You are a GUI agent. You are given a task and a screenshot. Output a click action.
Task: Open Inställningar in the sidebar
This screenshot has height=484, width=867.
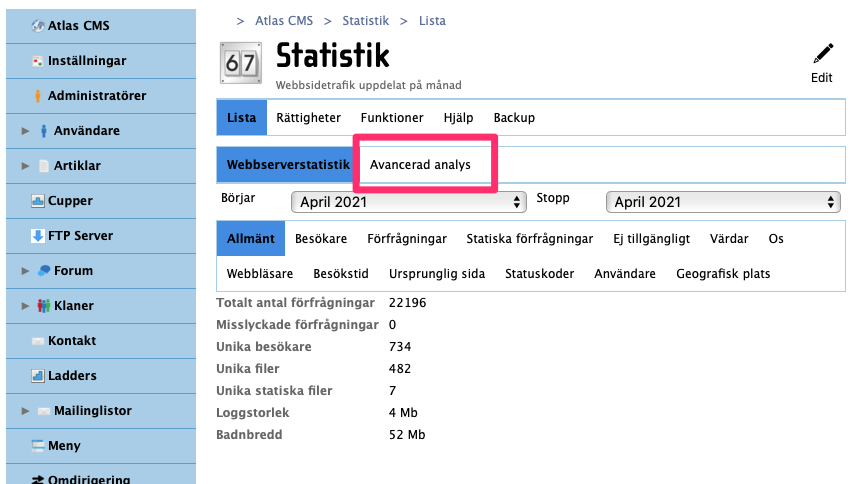point(86,61)
